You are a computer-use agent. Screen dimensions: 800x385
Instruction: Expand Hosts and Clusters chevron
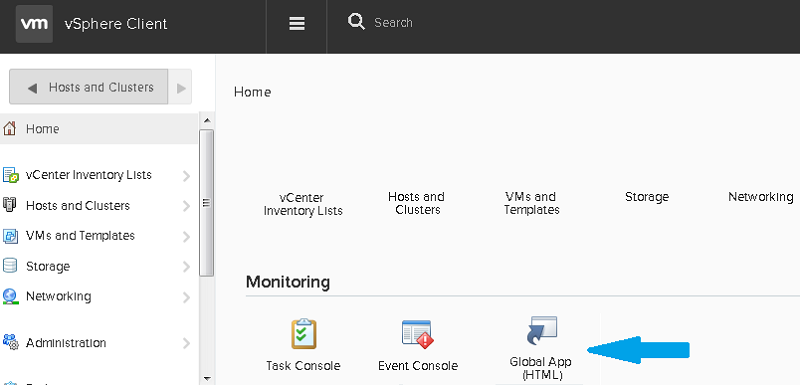point(186,207)
